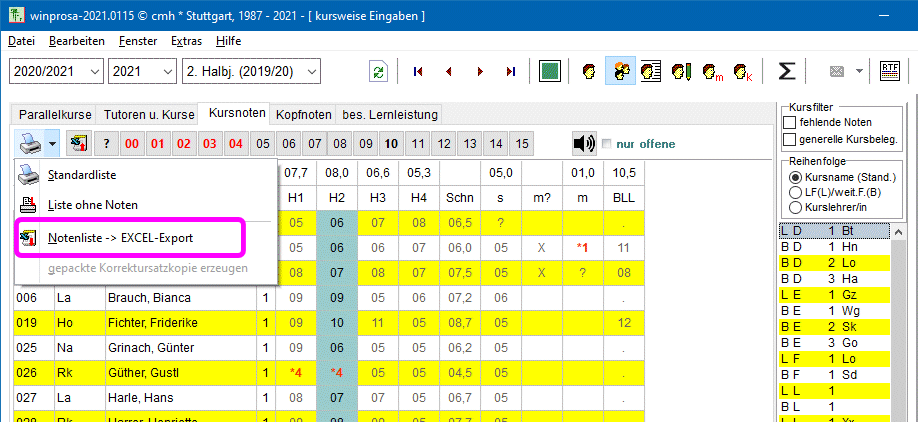The height and width of the screenshot is (422, 918).
Task: Switch to the Kopfnoten tab
Action: click(x=303, y=114)
